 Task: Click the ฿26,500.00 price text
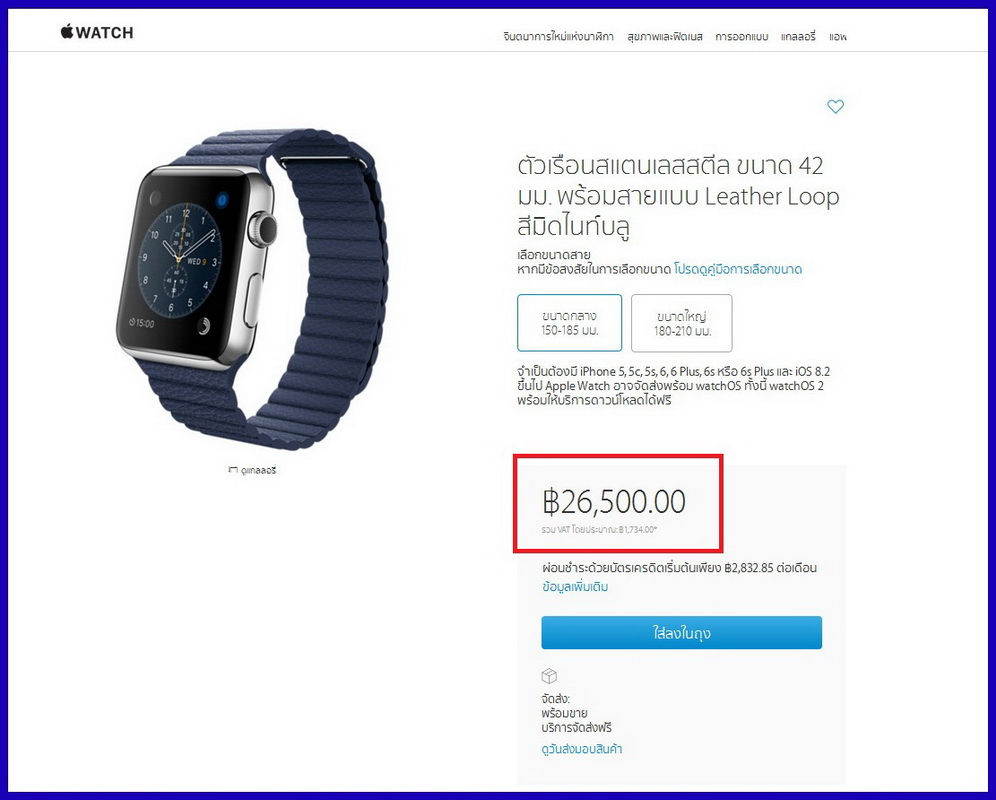[x=614, y=501]
